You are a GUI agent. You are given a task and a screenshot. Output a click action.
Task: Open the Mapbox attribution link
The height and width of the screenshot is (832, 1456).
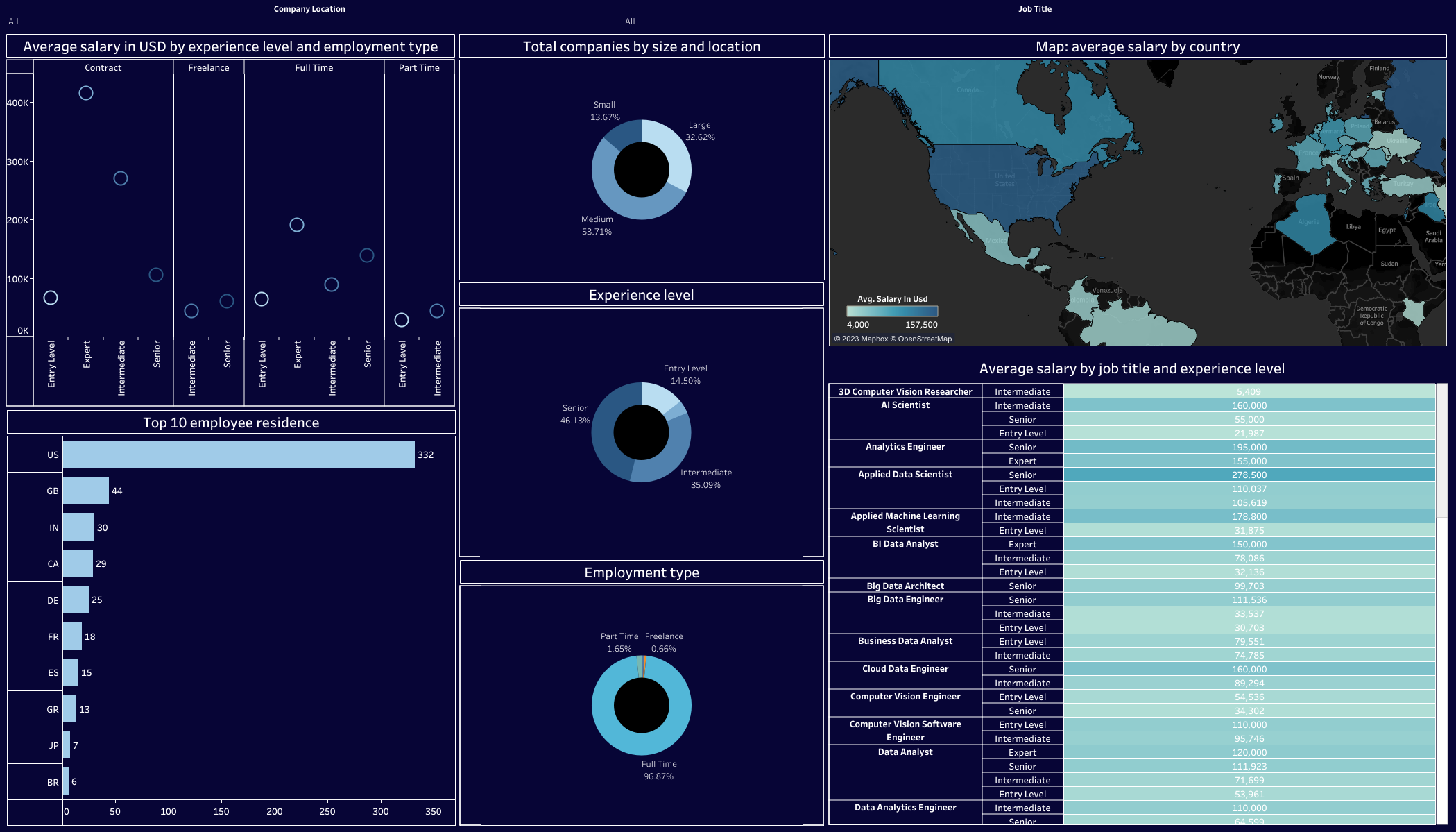tap(874, 339)
